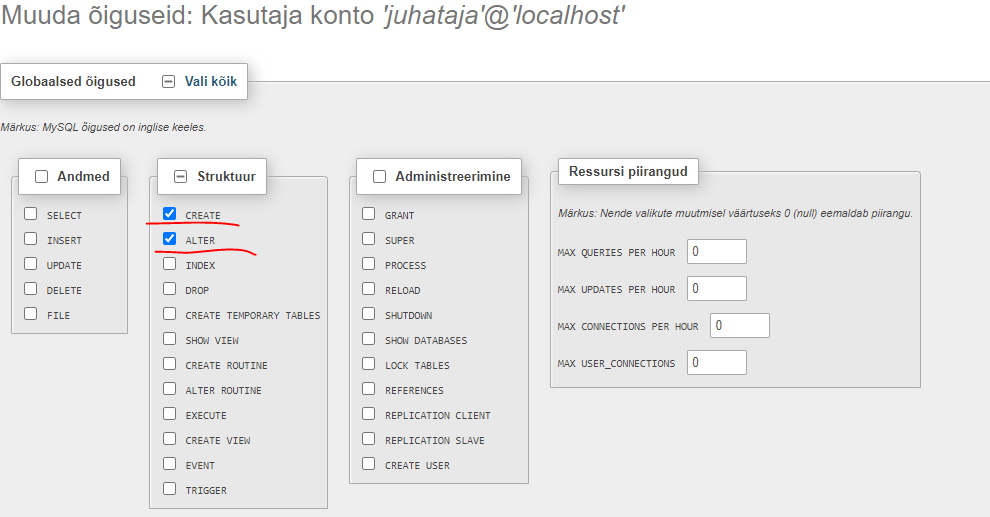Select all Andmed privileges checkbox
Image resolution: width=990 pixels, height=517 pixels.
click(42, 177)
